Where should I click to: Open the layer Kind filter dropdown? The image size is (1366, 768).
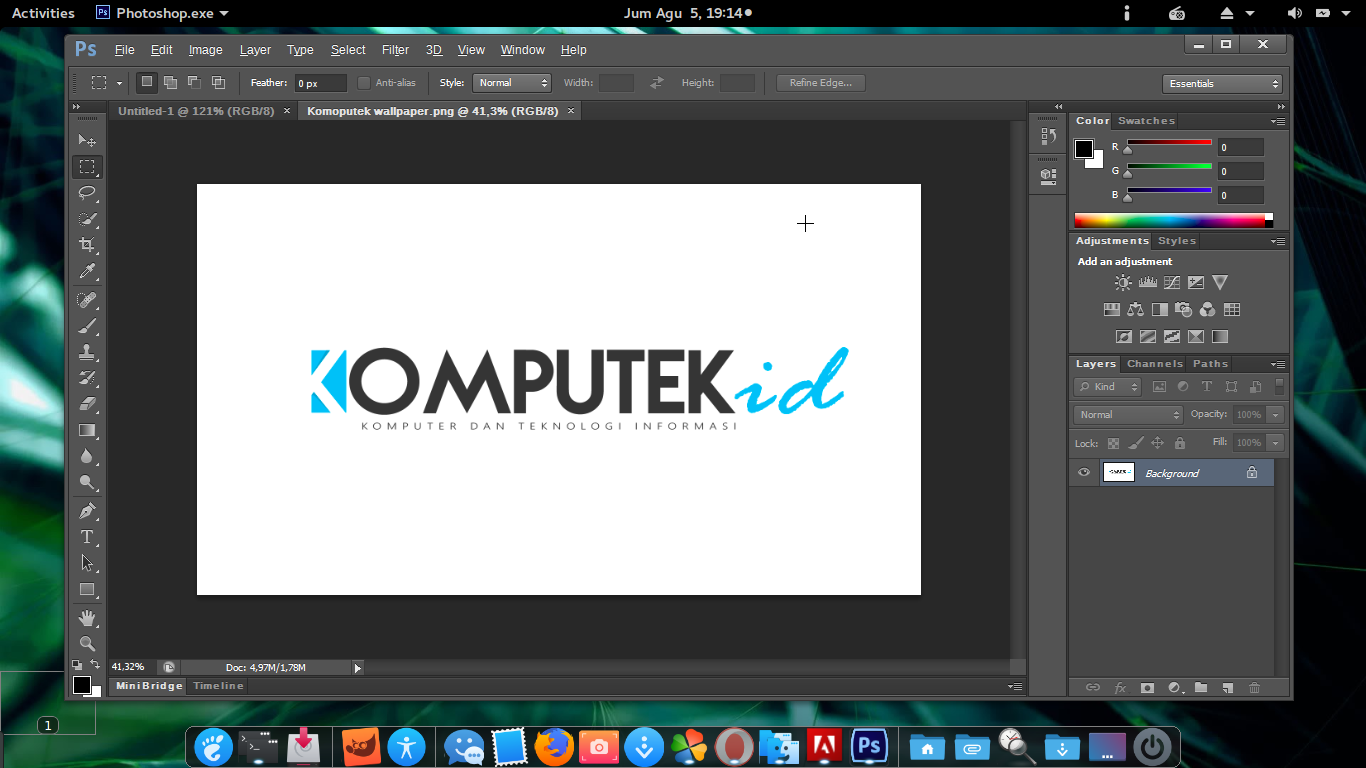(1107, 386)
